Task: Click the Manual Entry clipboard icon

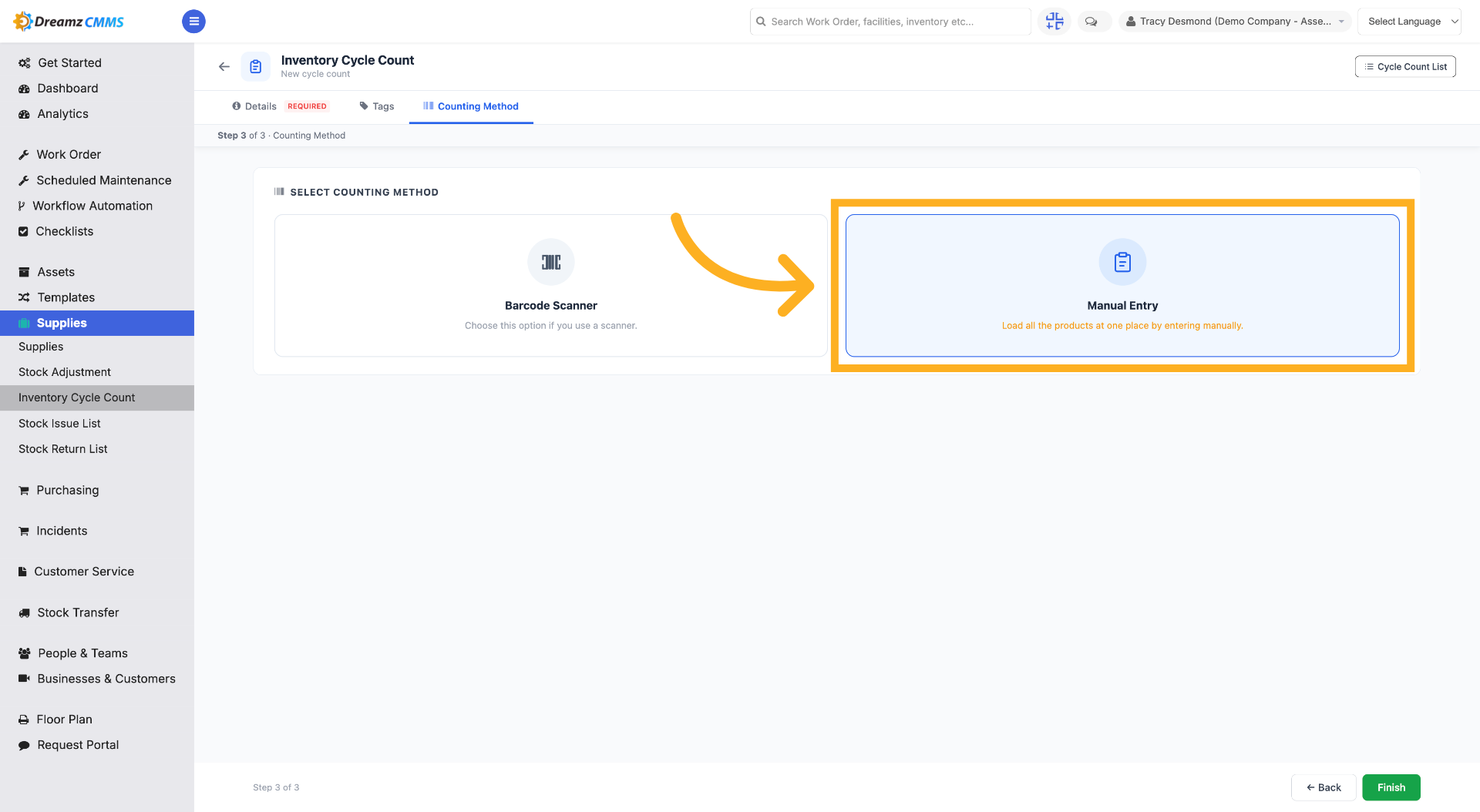Action: [1122, 262]
